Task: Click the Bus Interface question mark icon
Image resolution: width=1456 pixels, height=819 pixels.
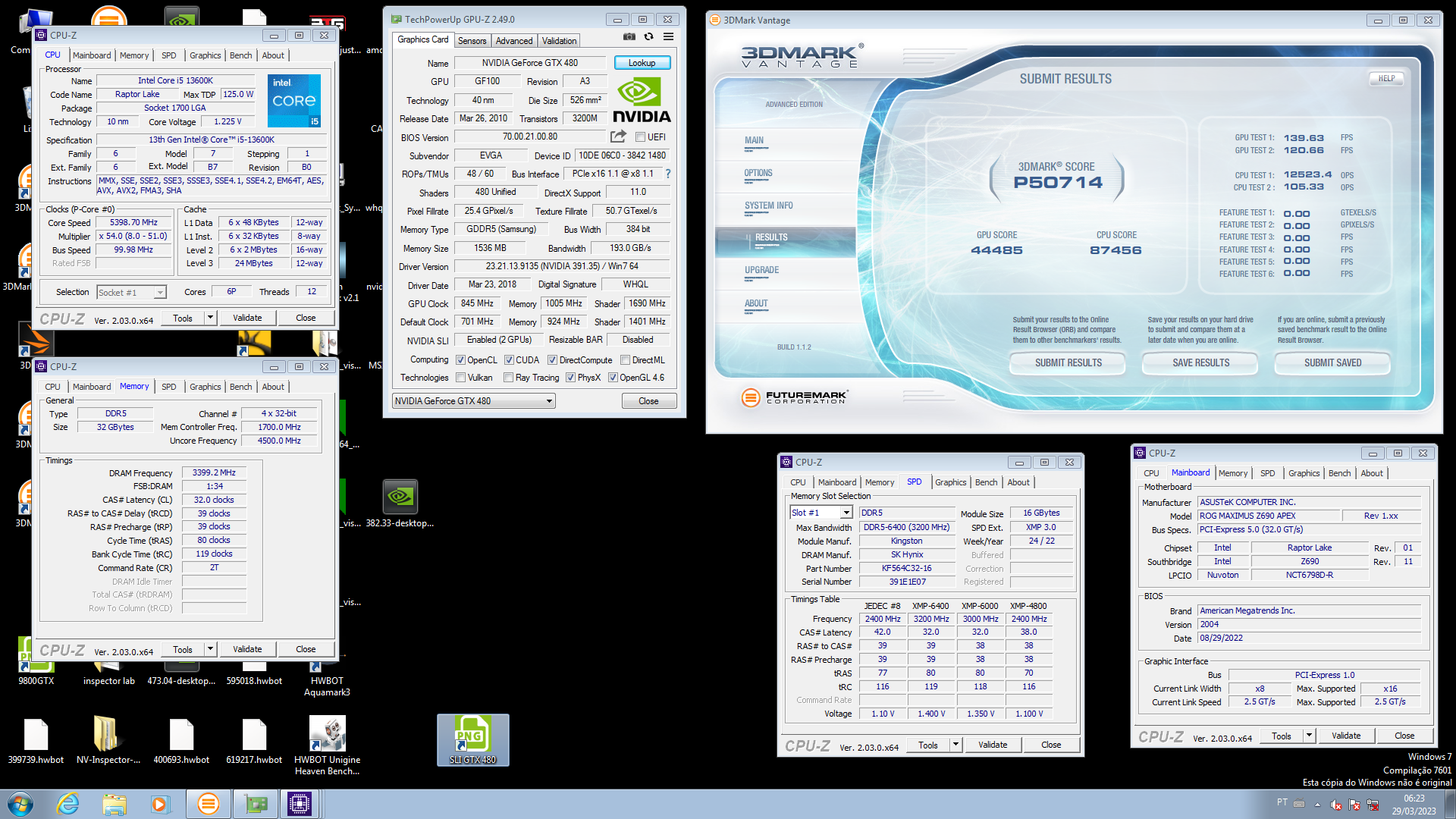Action: pos(668,174)
